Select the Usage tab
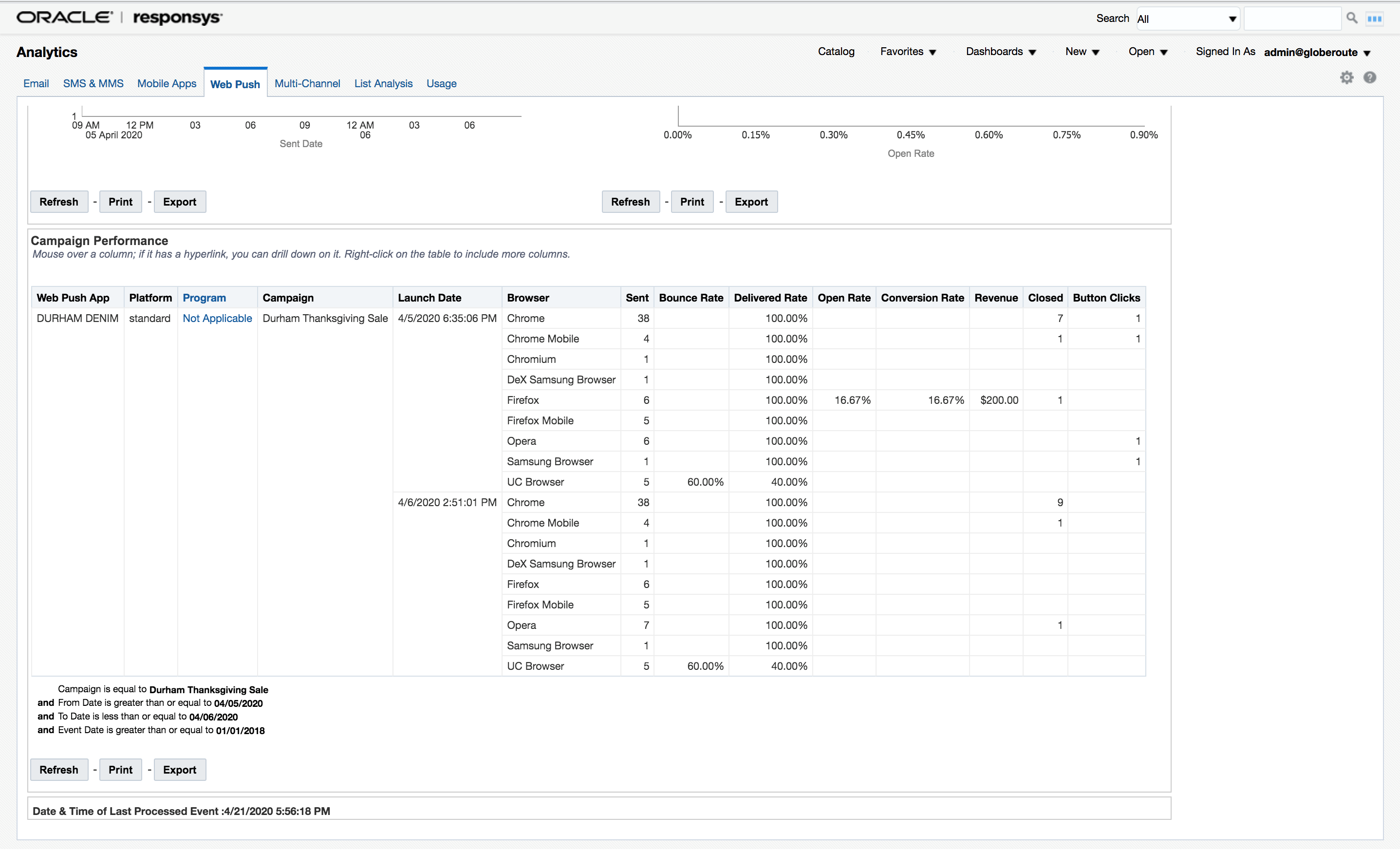Screen dimensions: 1400x852 [442, 84]
